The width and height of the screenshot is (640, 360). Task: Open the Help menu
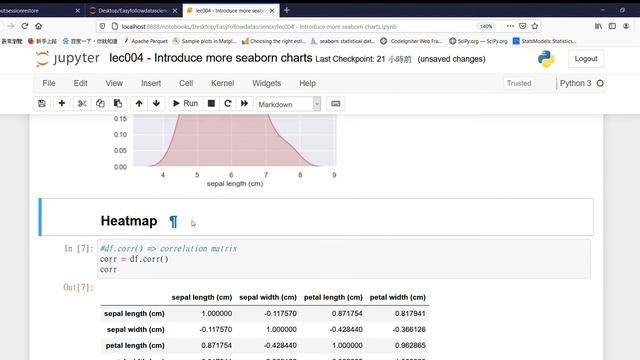pos(307,83)
